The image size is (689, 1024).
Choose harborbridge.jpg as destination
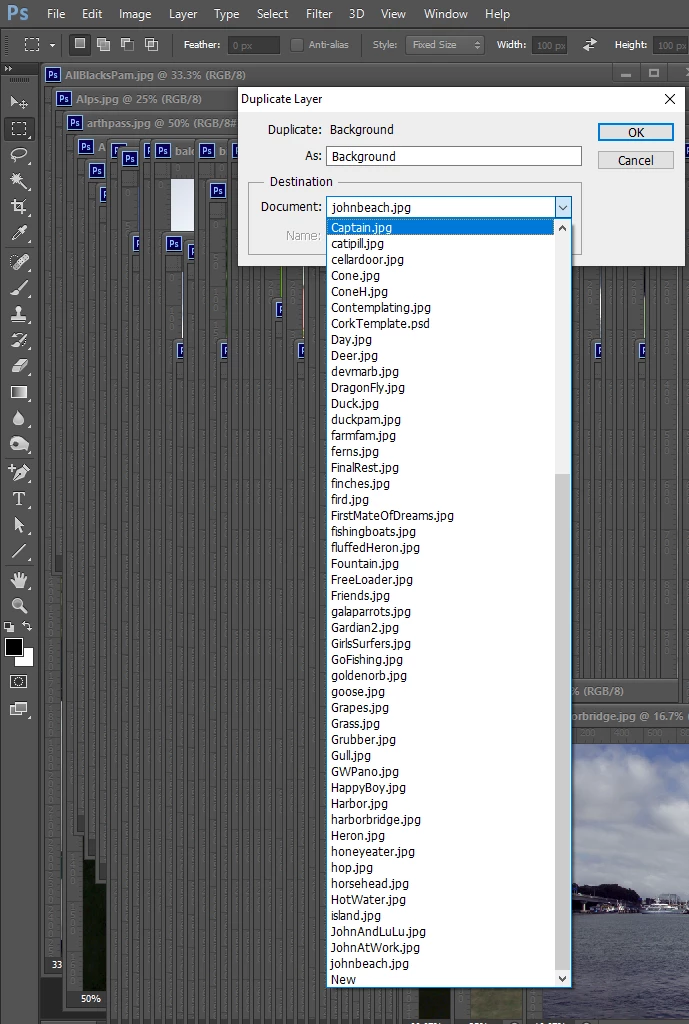coord(440,820)
